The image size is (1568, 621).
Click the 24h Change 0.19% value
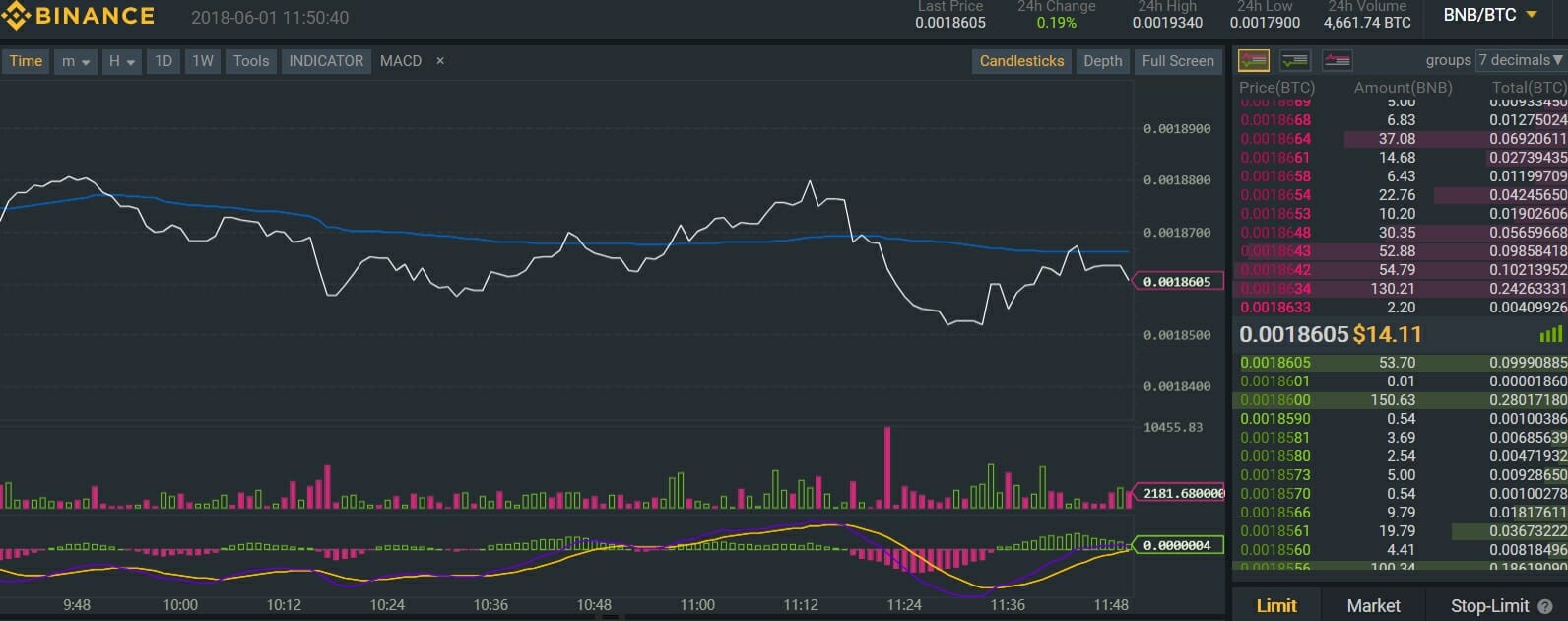click(x=1056, y=23)
